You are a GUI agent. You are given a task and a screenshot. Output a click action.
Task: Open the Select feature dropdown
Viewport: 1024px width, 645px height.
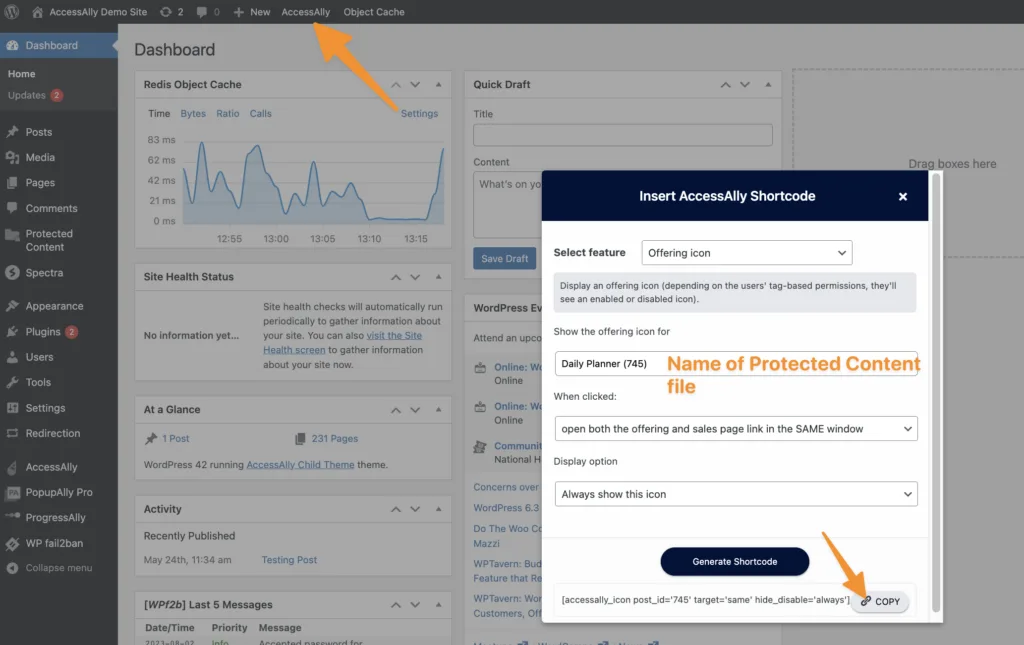pyautogui.click(x=746, y=253)
